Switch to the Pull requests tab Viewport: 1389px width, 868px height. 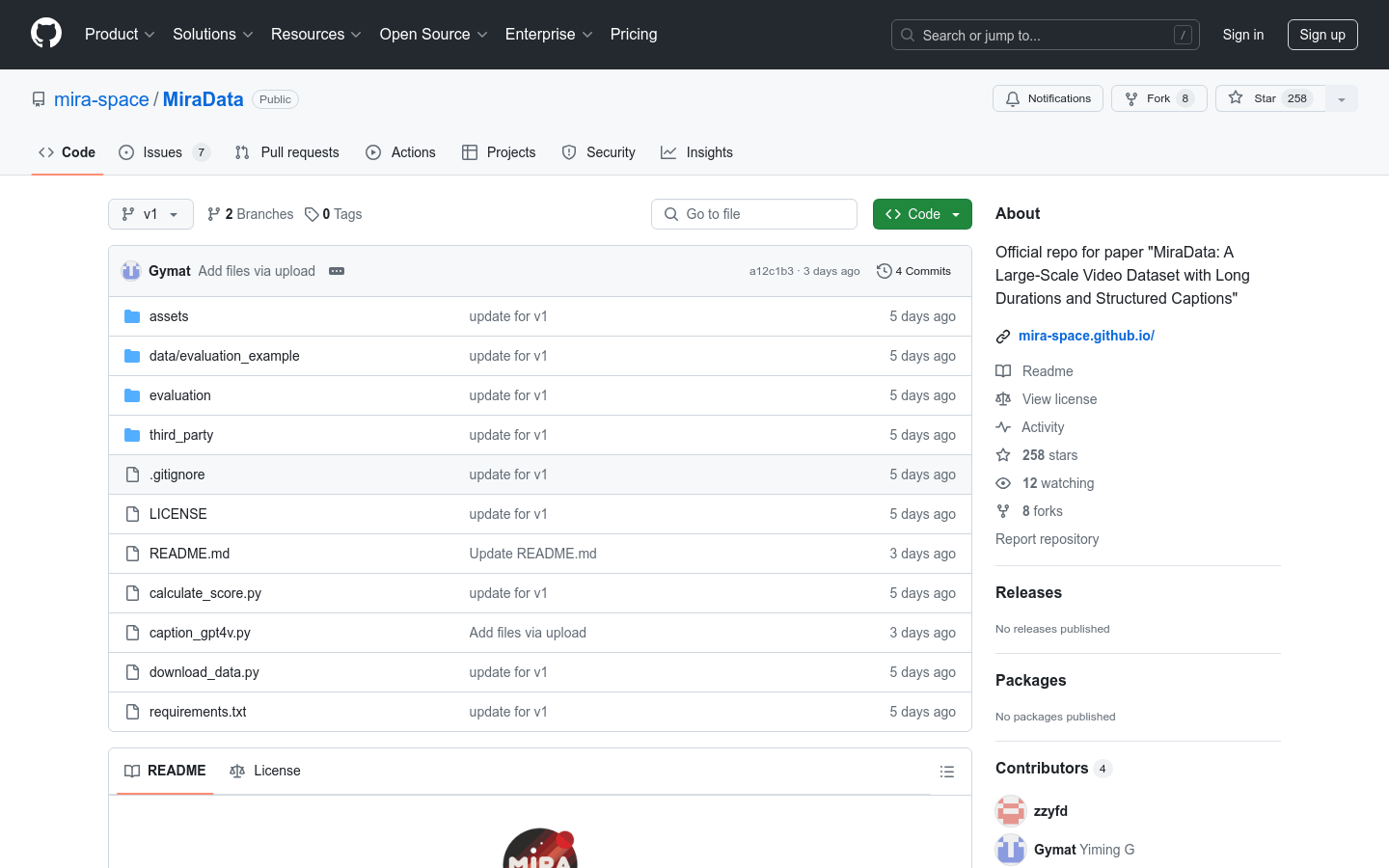coord(286,152)
